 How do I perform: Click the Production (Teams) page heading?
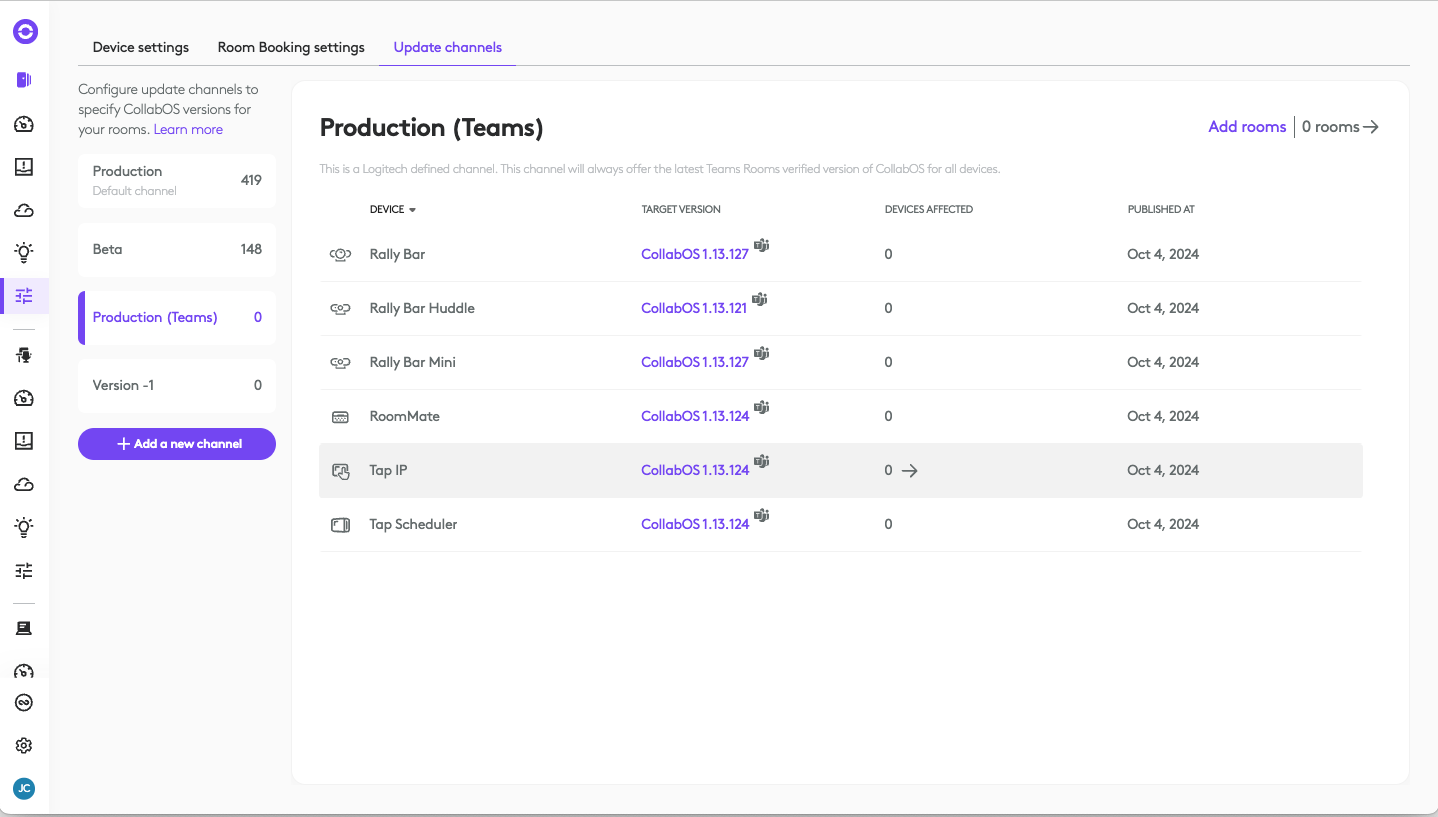[431, 128]
